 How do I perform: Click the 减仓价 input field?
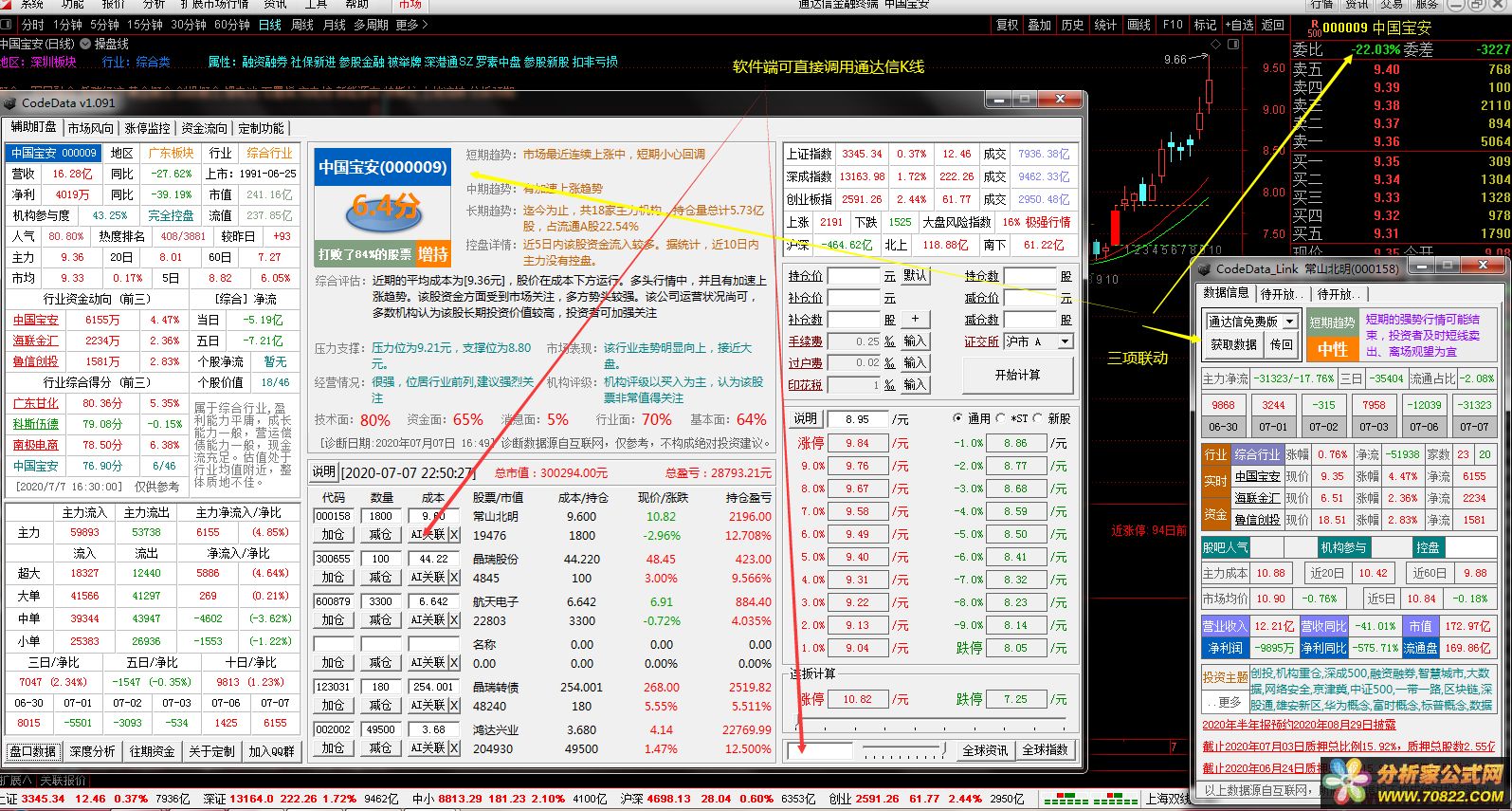tap(1029, 298)
